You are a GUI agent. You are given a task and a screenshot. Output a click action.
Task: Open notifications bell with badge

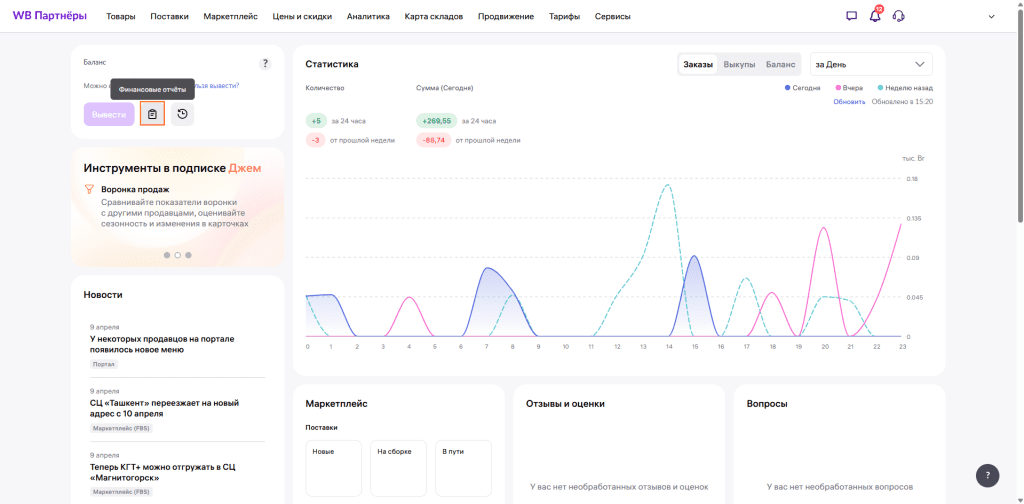875,15
